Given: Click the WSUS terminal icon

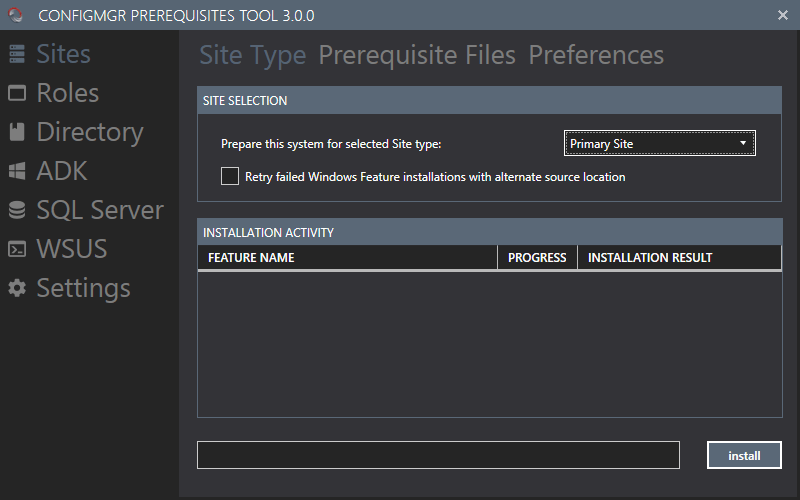Looking at the screenshot, I should pyautogui.click(x=17, y=249).
